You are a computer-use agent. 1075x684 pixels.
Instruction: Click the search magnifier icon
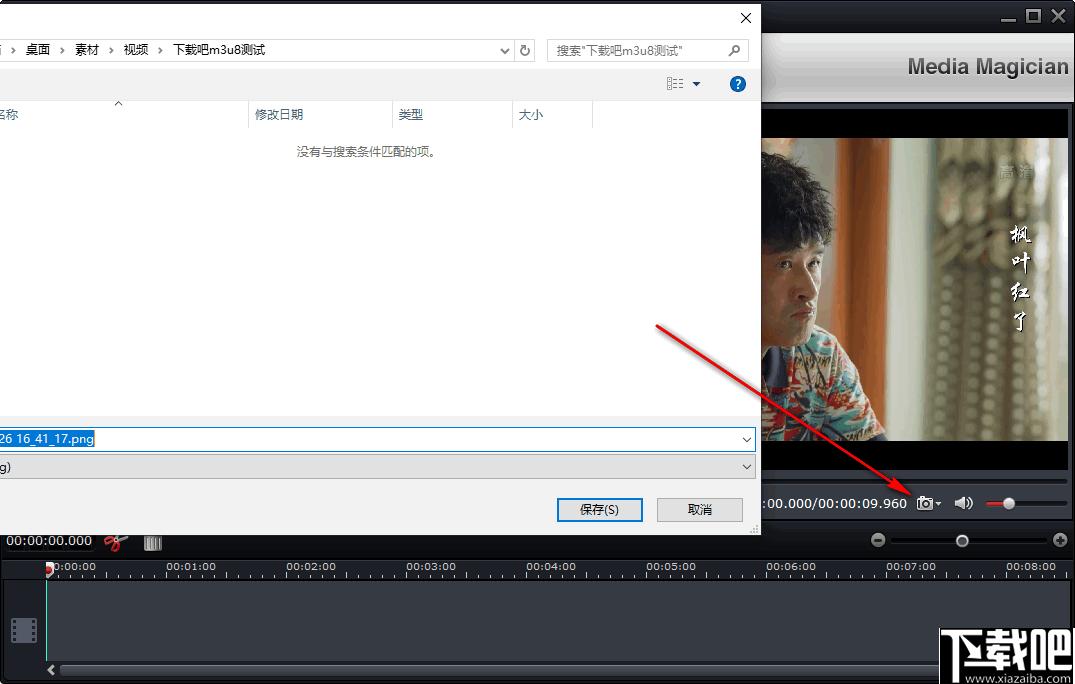coord(734,50)
